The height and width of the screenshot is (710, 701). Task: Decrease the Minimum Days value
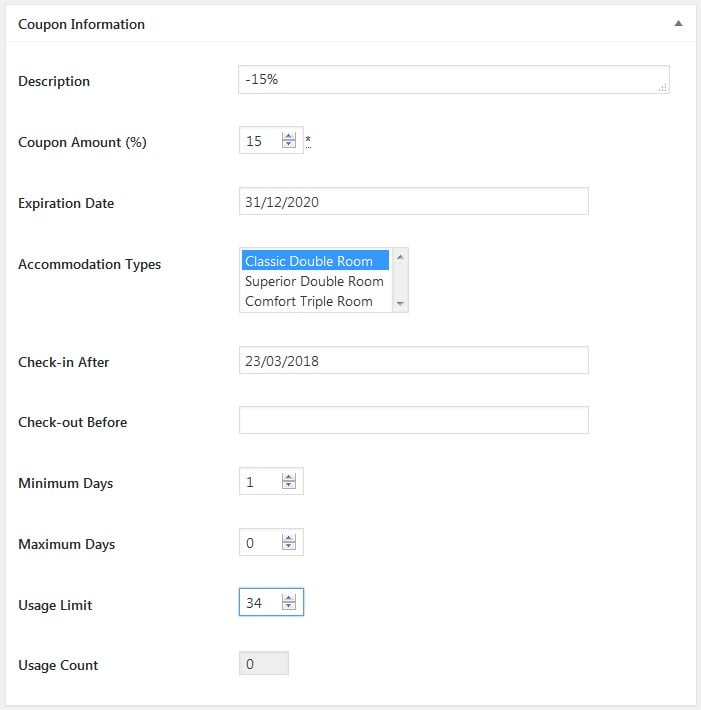click(289, 487)
